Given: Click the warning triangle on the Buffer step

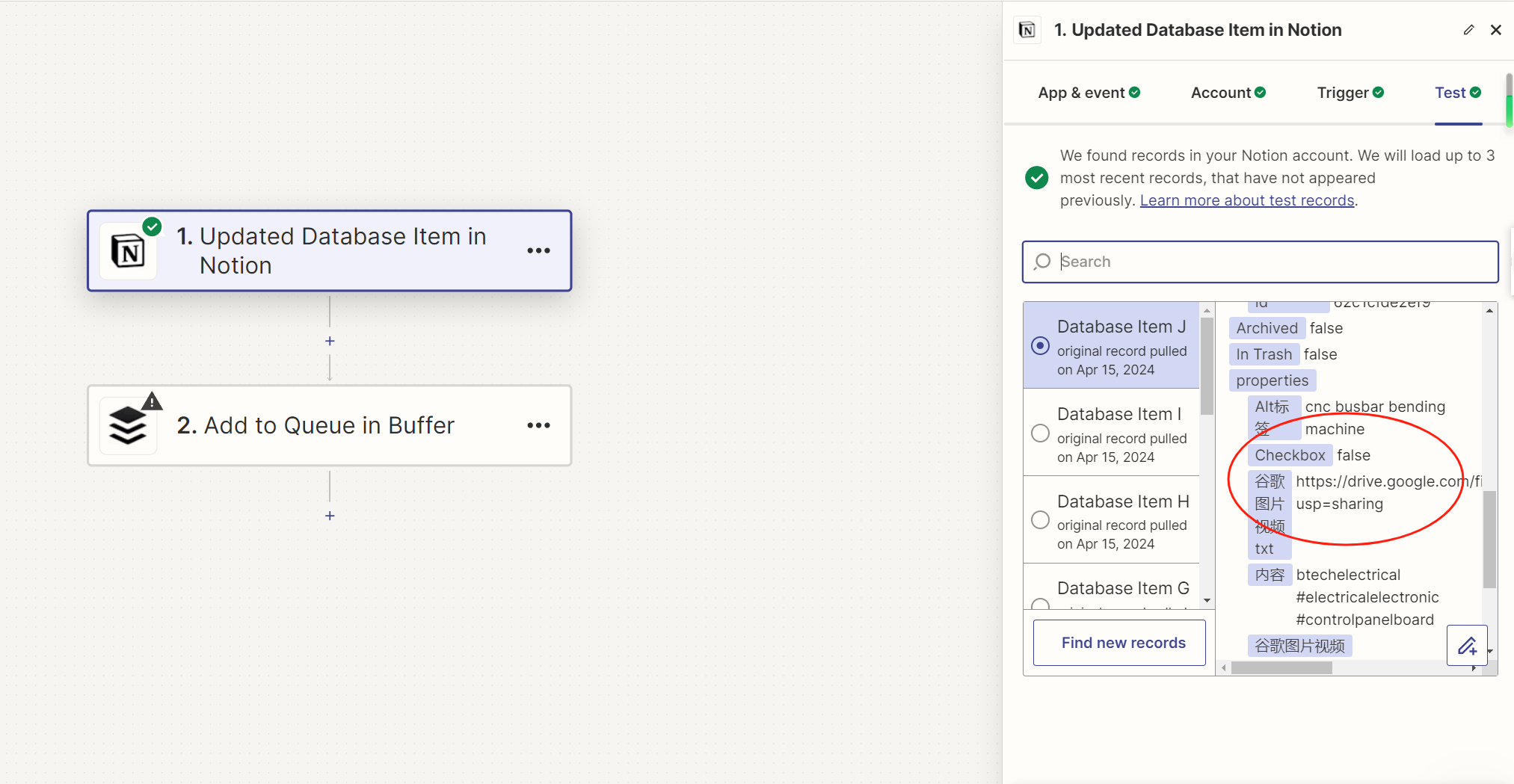Looking at the screenshot, I should click(x=152, y=401).
